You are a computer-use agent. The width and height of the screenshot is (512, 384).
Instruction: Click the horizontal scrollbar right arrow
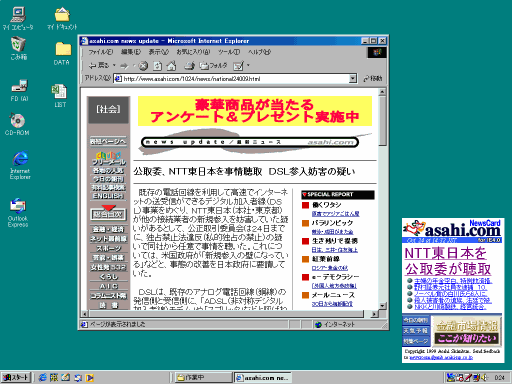(374, 314)
